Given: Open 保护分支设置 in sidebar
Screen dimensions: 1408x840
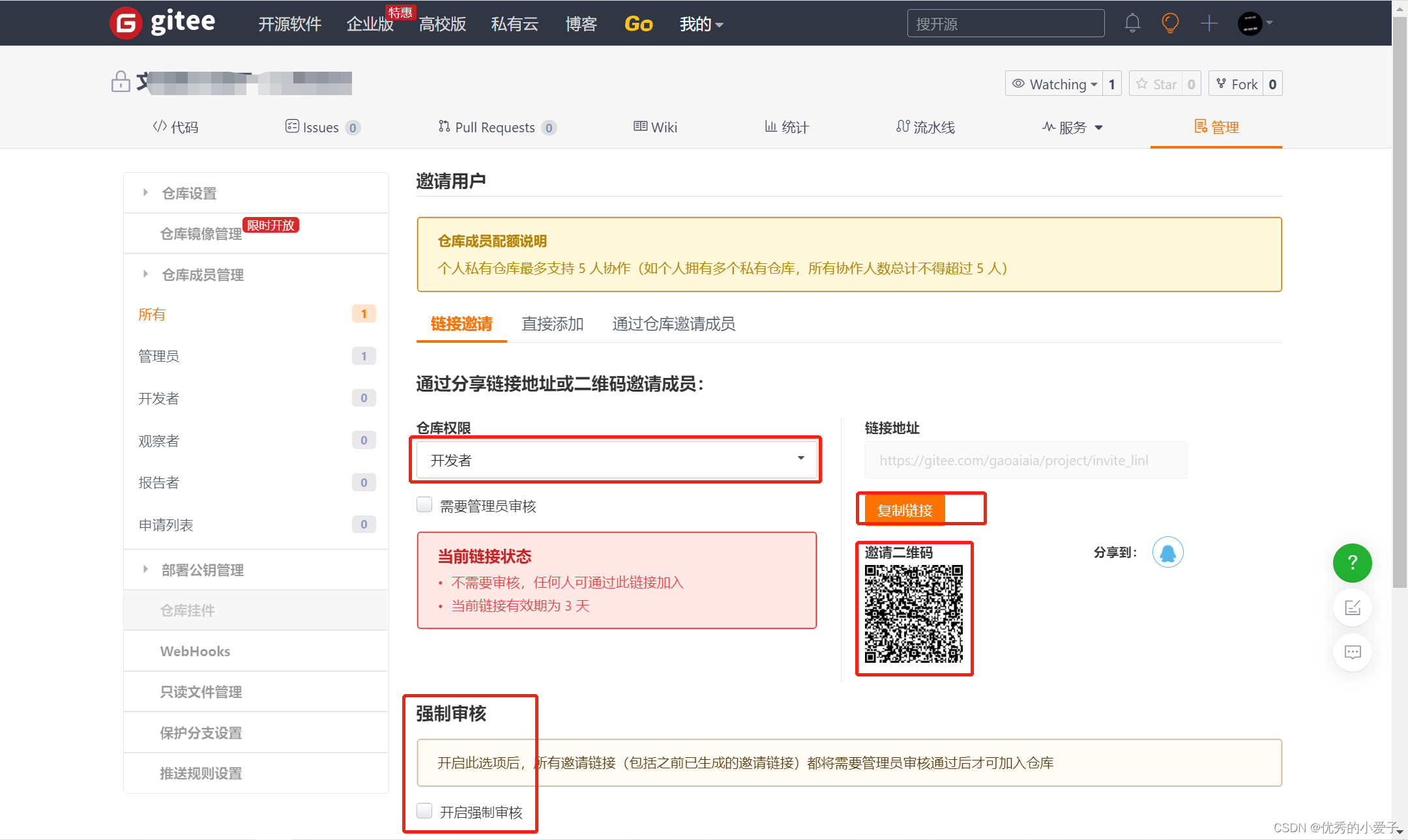Looking at the screenshot, I should click(256, 732).
